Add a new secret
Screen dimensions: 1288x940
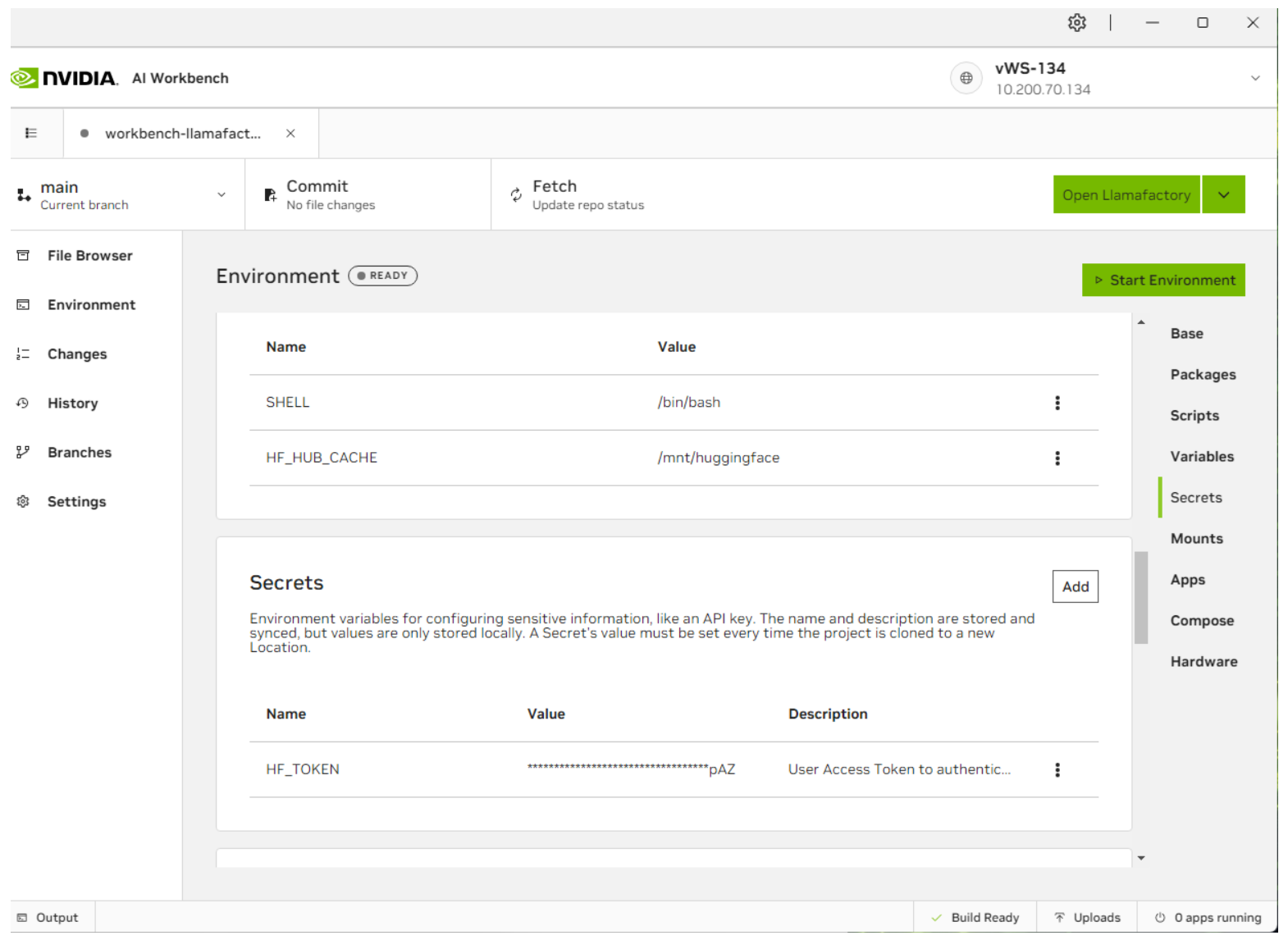pos(1075,586)
